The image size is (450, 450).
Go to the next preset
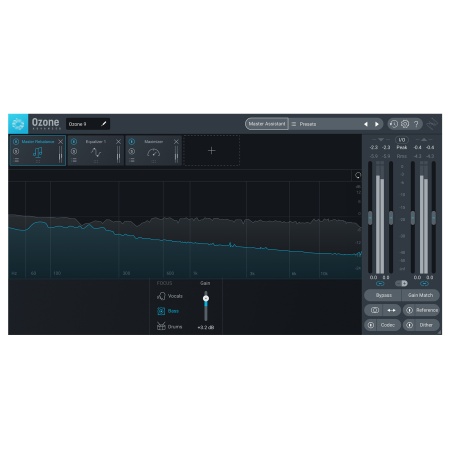click(x=377, y=124)
